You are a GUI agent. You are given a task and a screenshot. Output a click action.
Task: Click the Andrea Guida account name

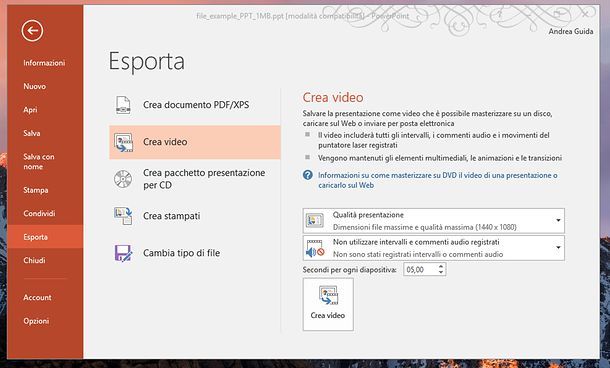tap(571, 31)
